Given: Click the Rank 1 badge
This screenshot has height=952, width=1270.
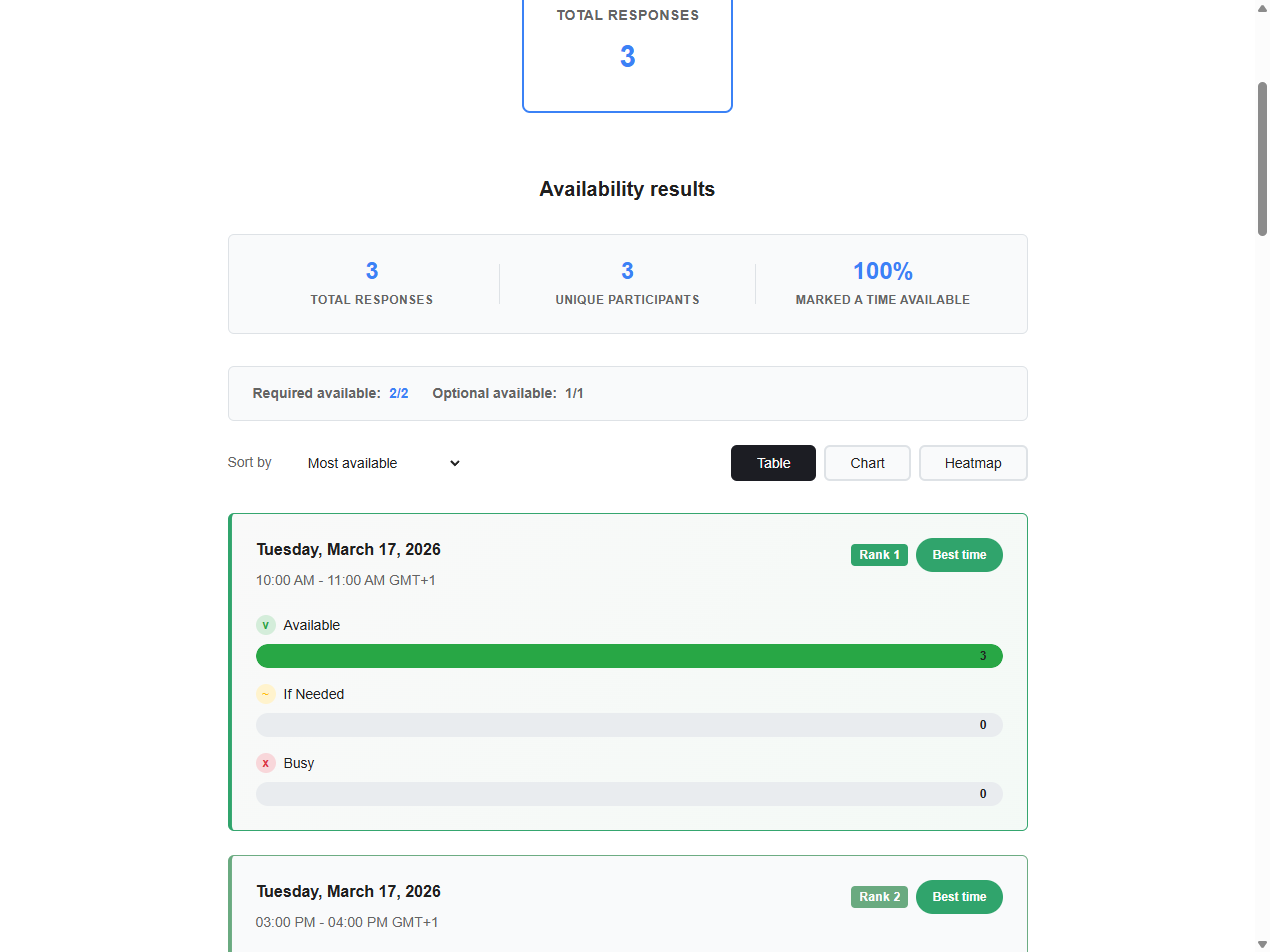Looking at the screenshot, I should (x=879, y=555).
